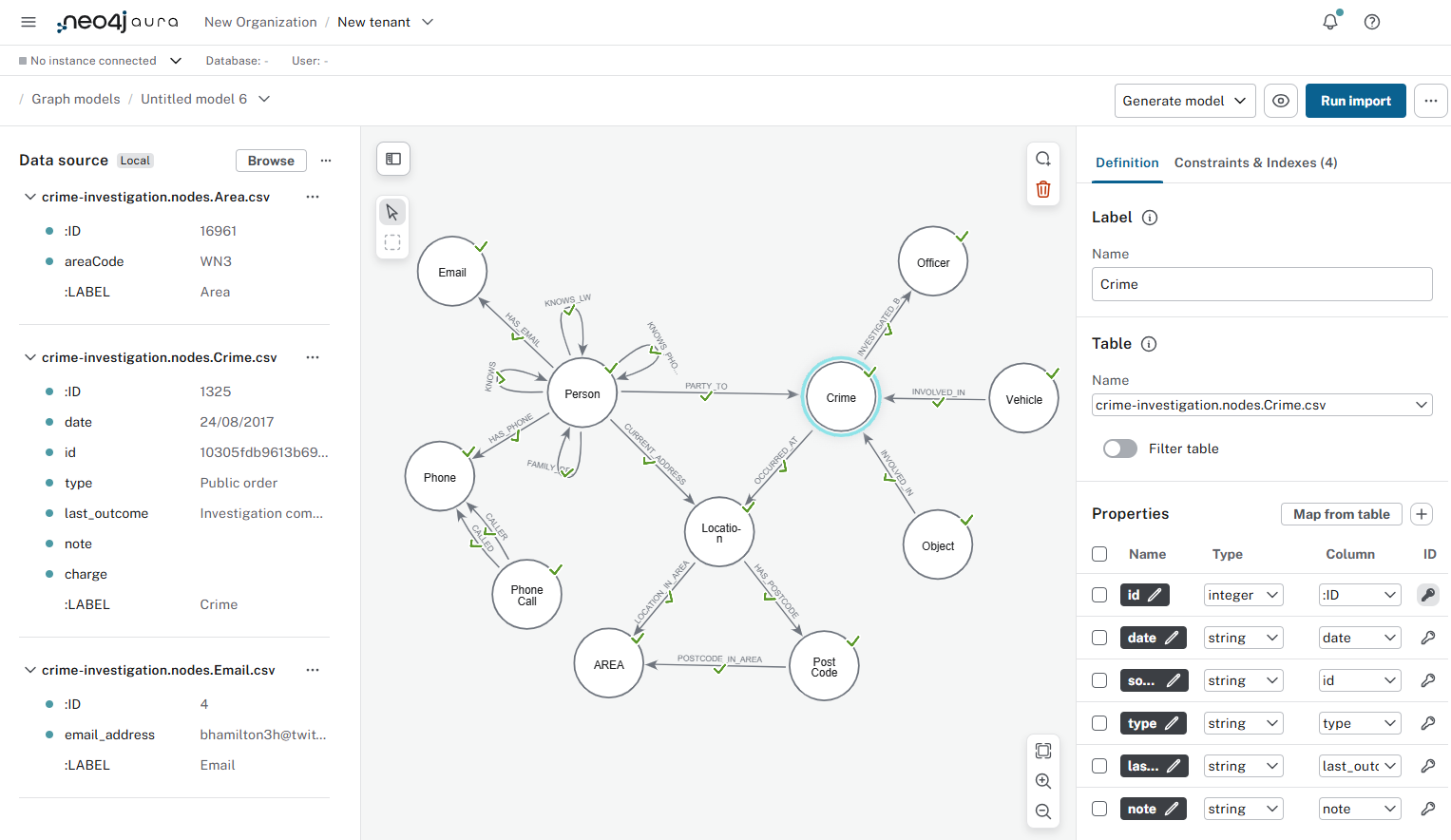Open options for the Email.csv file
1451x840 pixels.
313,670
